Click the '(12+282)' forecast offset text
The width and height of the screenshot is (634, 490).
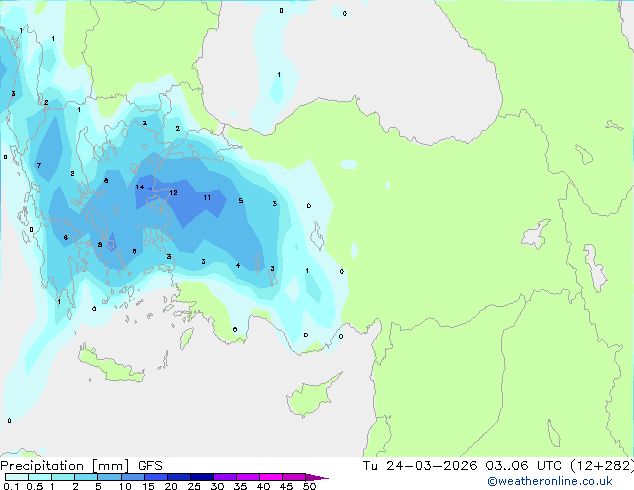[x=602, y=466]
